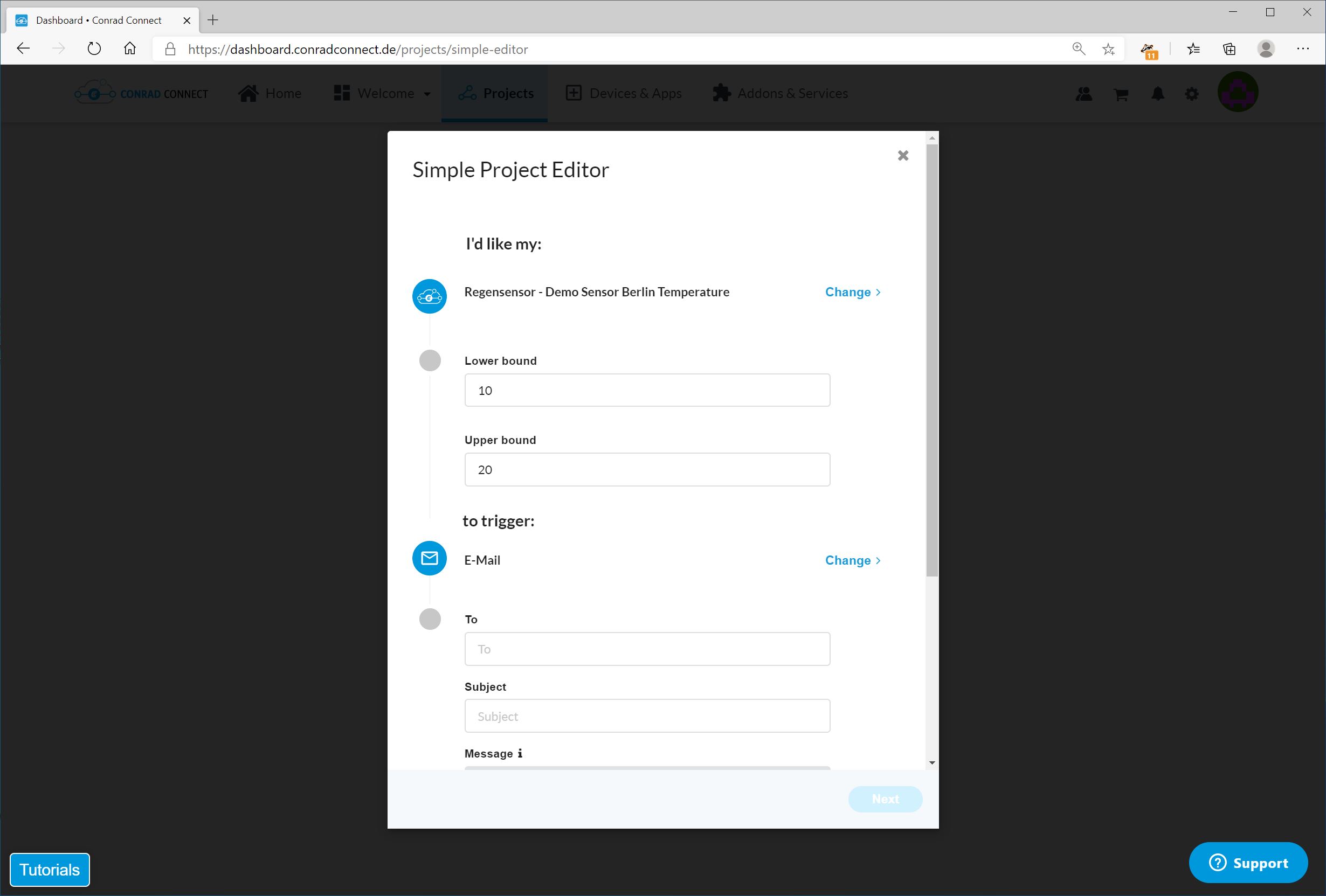Click the Regensensor cloud sensor icon
The width and height of the screenshot is (1326, 896).
click(429, 296)
